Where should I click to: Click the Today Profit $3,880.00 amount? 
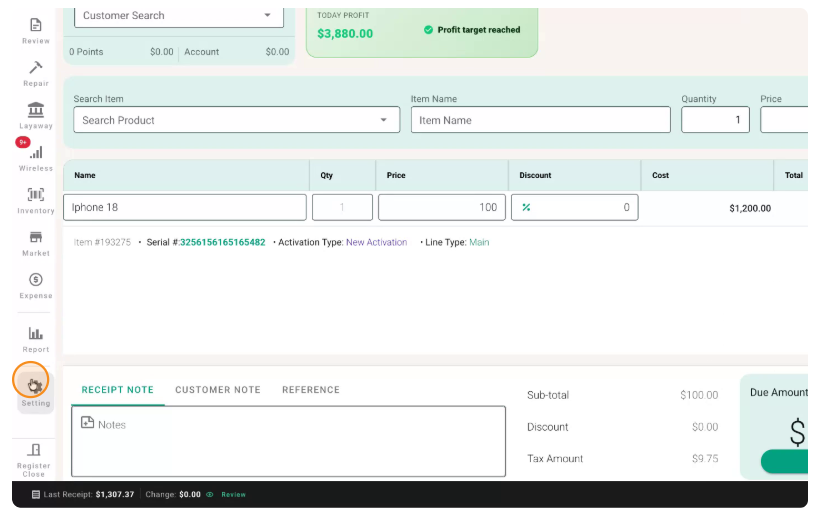point(345,34)
